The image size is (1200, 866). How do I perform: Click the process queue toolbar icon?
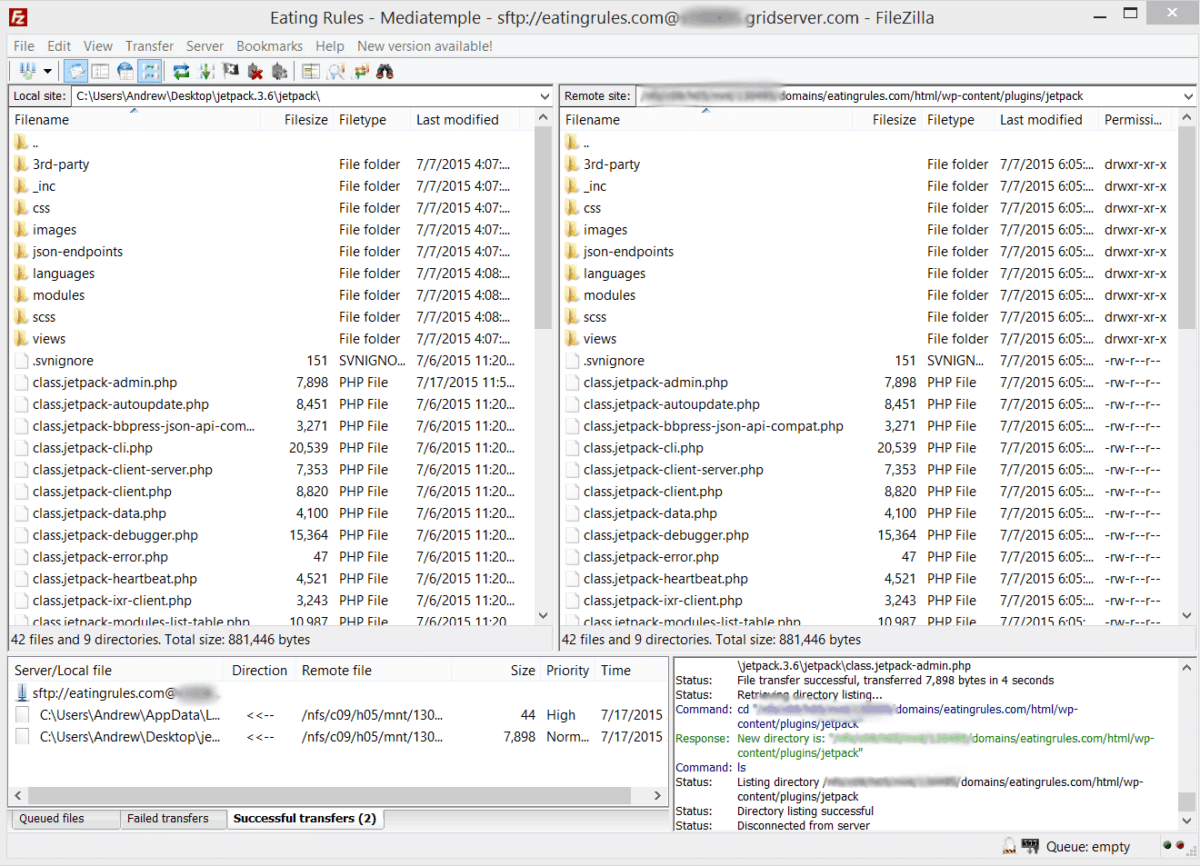(206, 71)
